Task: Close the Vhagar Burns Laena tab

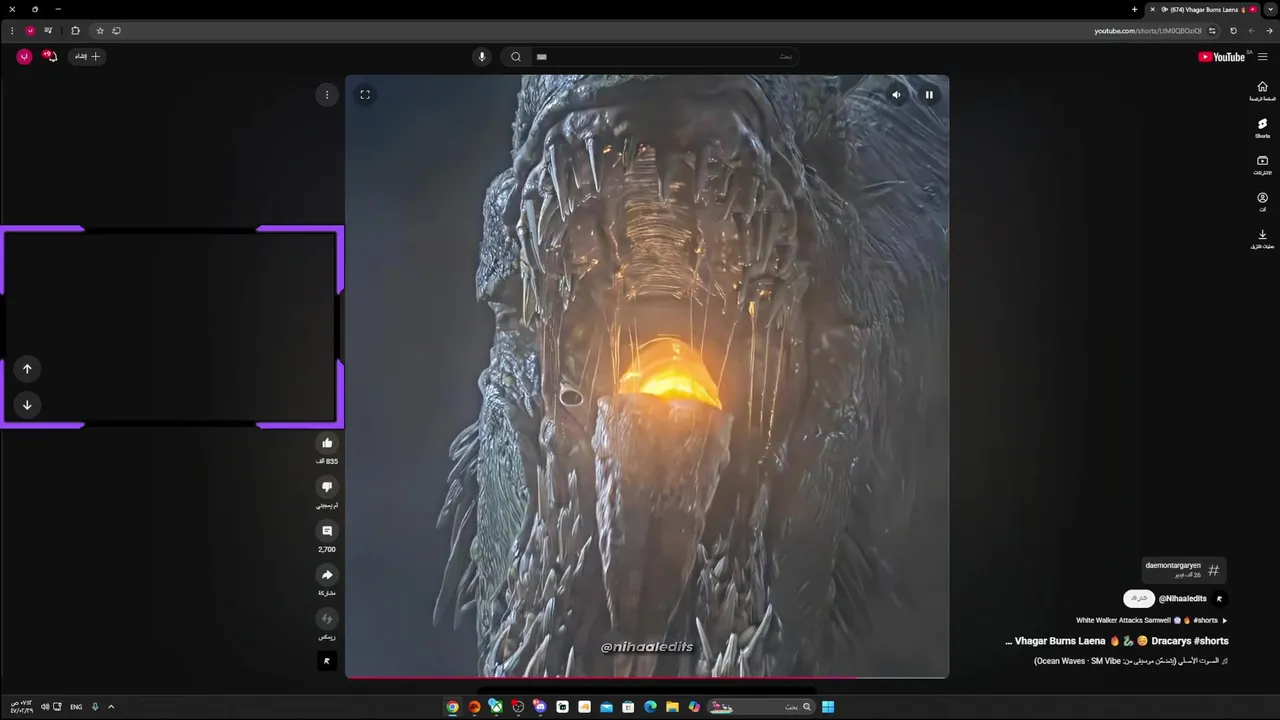Action: tap(1152, 9)
